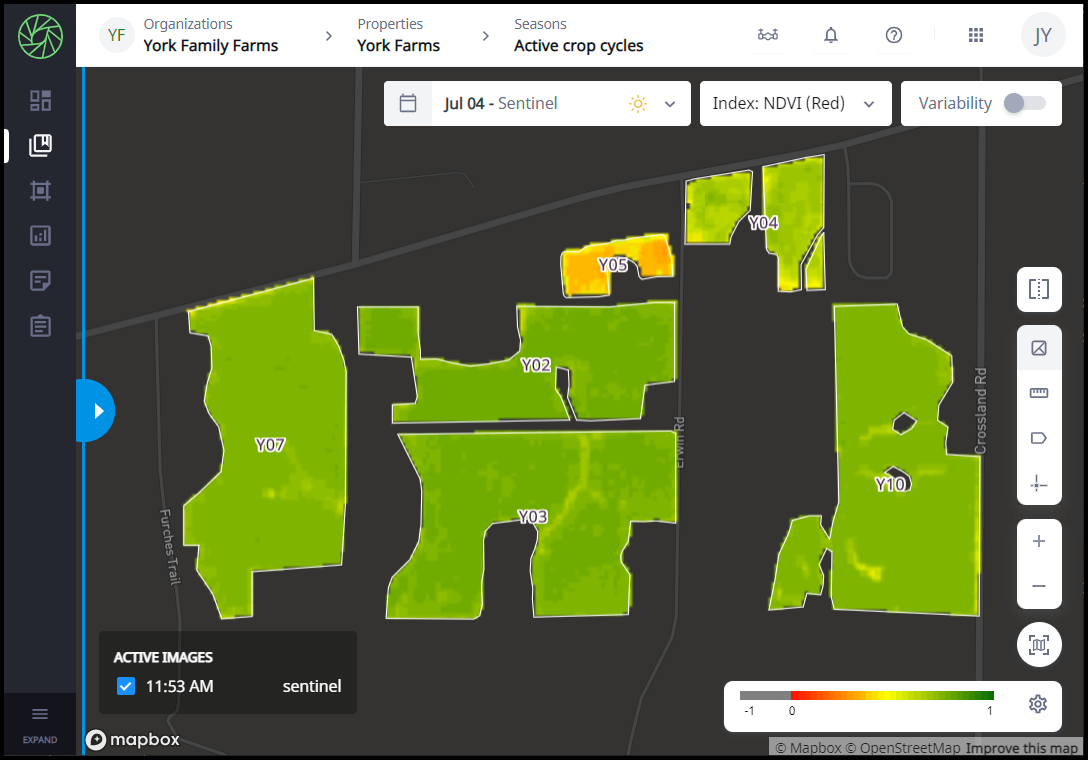Viewport: 1088px width, 760px height.
Task: Click the notifications bell icon
Action: coord(831,35)
